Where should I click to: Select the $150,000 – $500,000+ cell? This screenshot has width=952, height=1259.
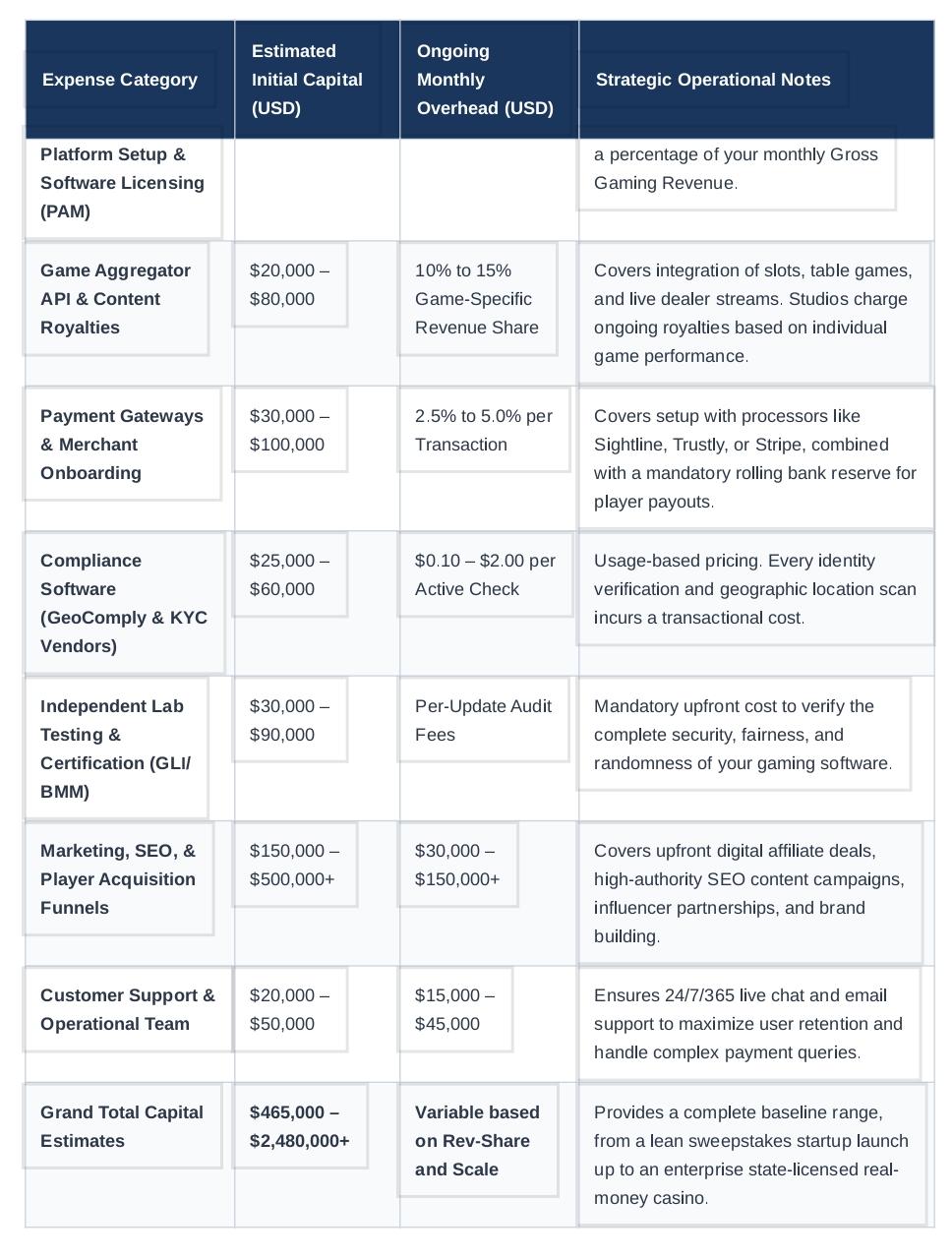(295, 865)
